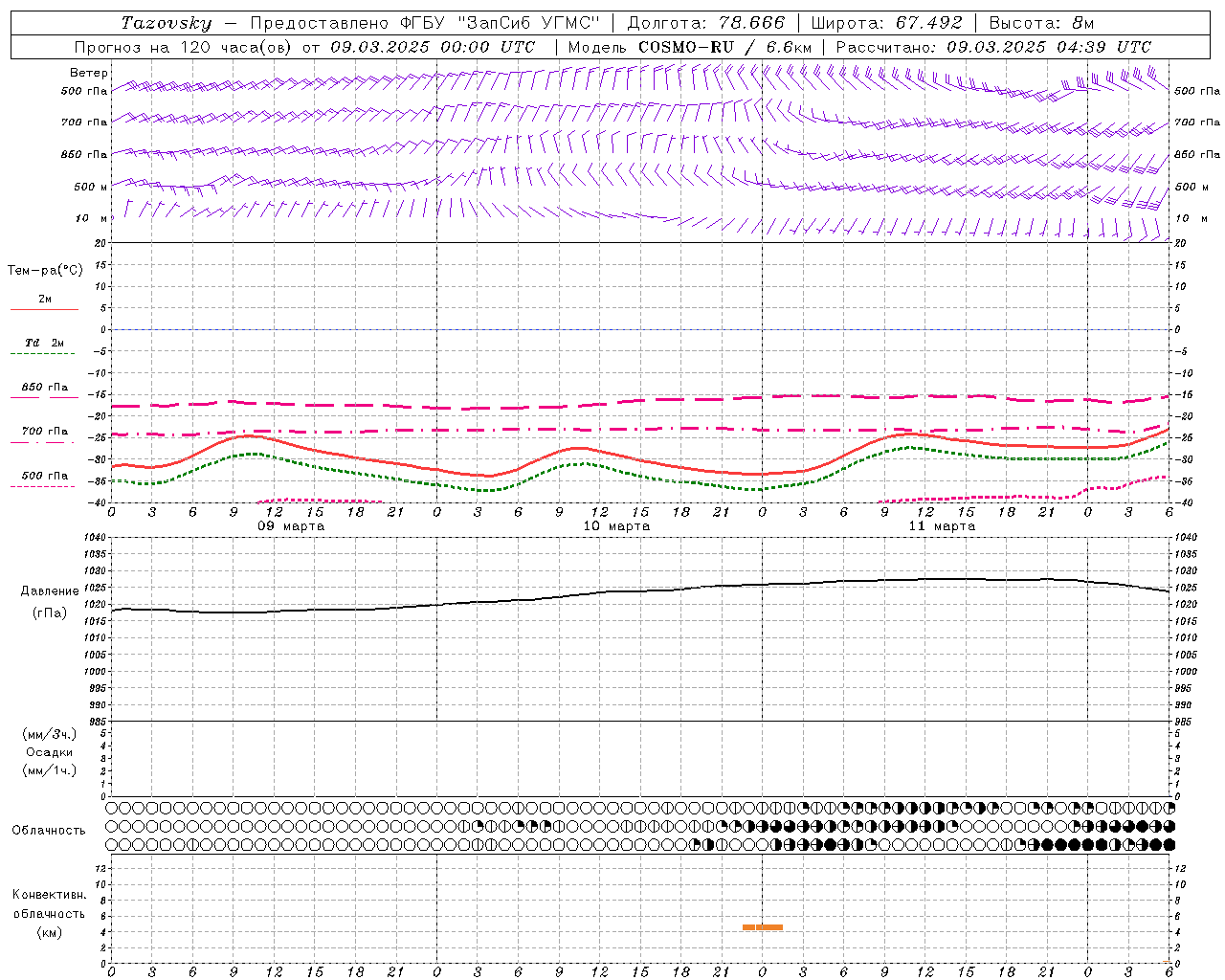Click the latitude value "Широта: 67.492"
1225x980 pixels.
[886, 23]
